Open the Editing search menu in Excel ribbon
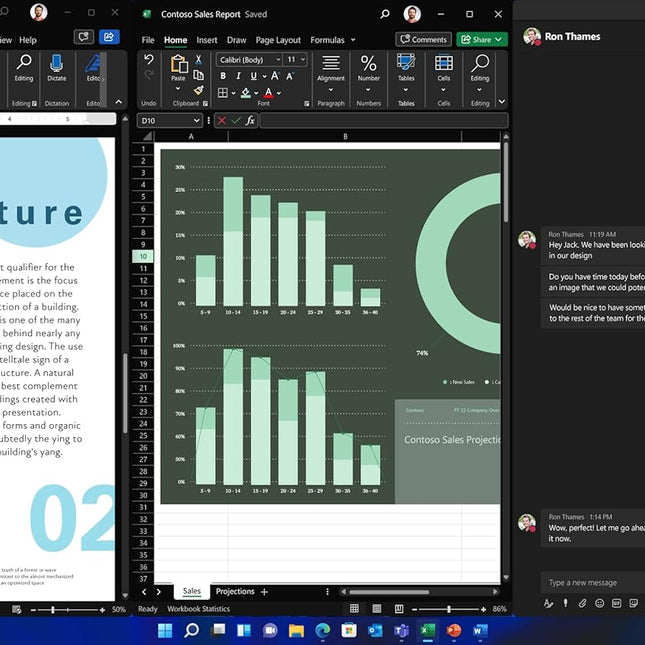645x645 pixels. click(x=480, y=74)
